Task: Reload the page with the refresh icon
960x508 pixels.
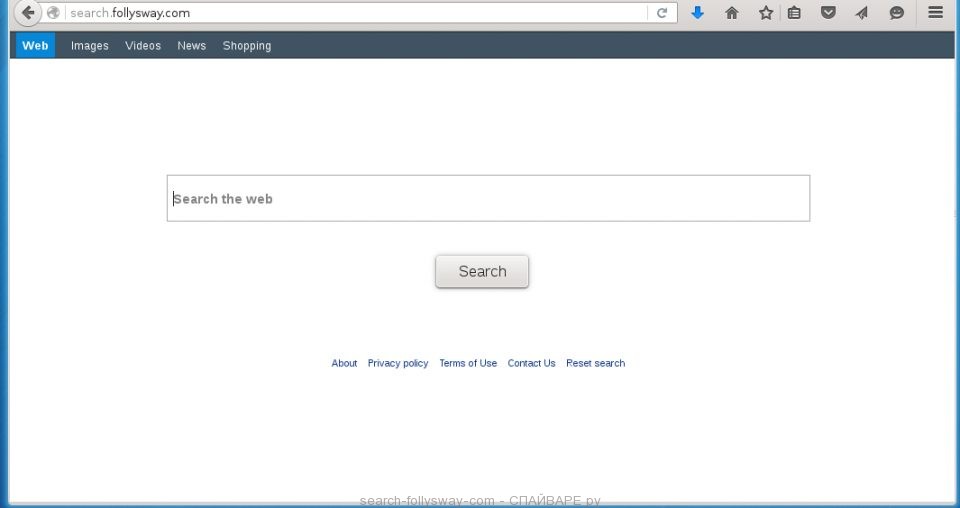Action: [x=662, y=13]
